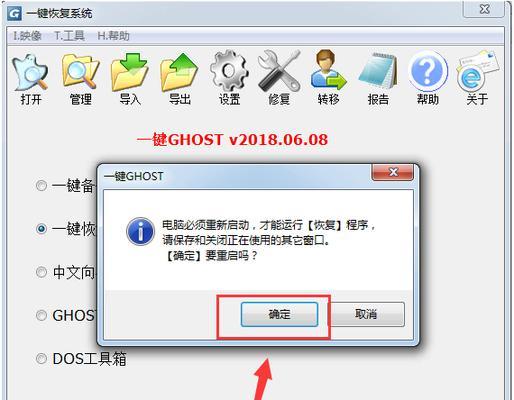Open the H.帮助 menu
Image resolution: width=514 pixels, height=400 pixels.
coord(113,36)
